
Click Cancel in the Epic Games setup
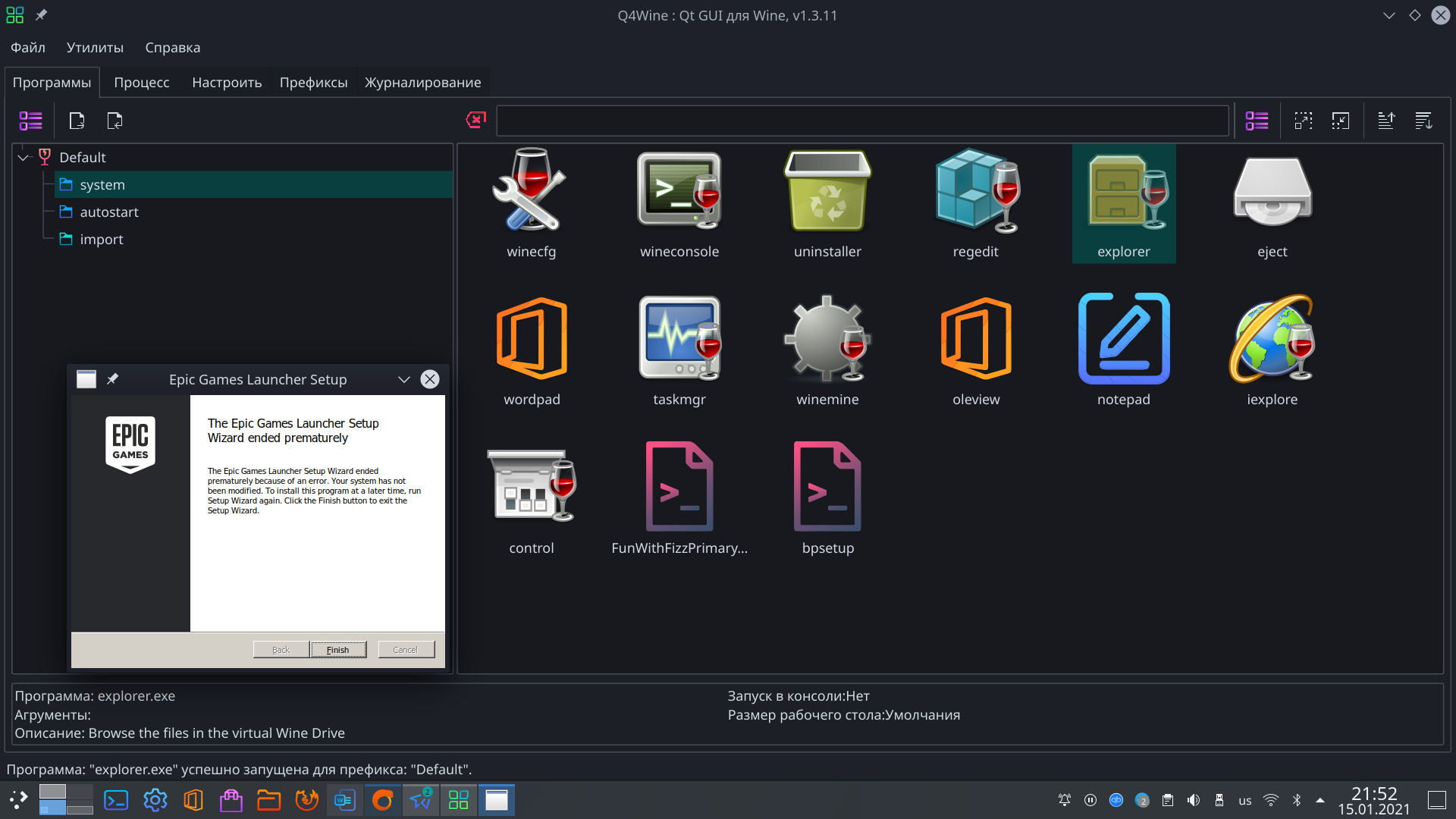(x=406, y=650)
